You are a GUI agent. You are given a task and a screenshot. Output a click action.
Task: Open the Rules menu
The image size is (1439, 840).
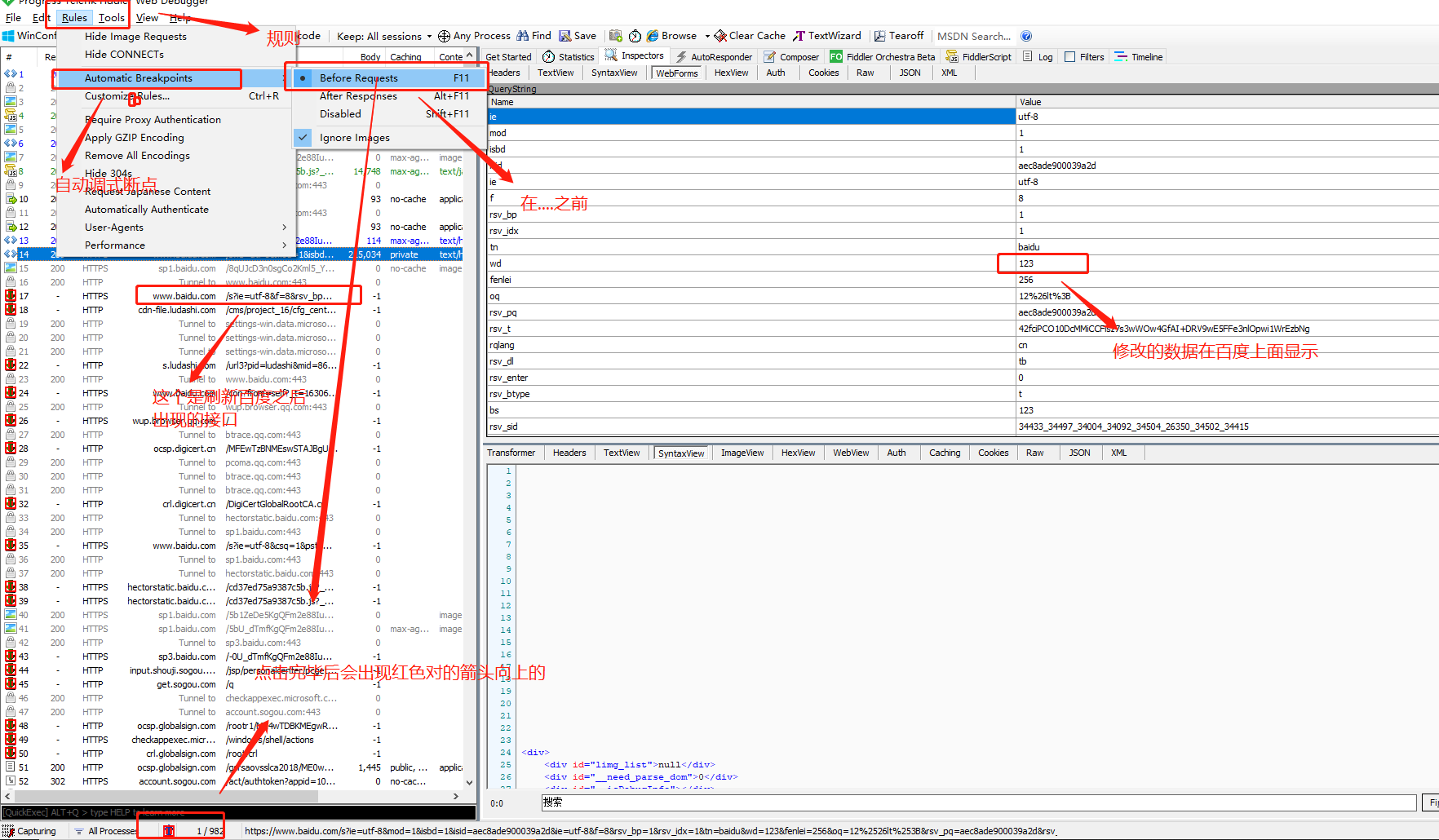click(74, 17)
